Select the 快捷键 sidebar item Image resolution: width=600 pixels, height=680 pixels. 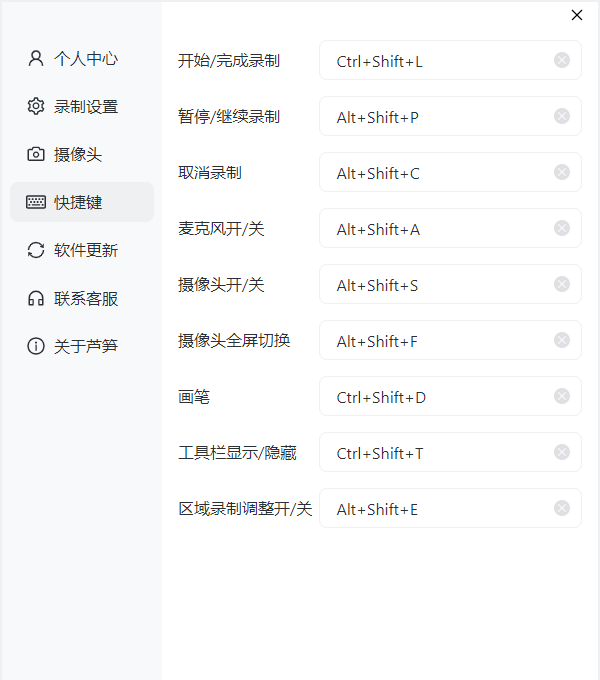coord(82,202)
